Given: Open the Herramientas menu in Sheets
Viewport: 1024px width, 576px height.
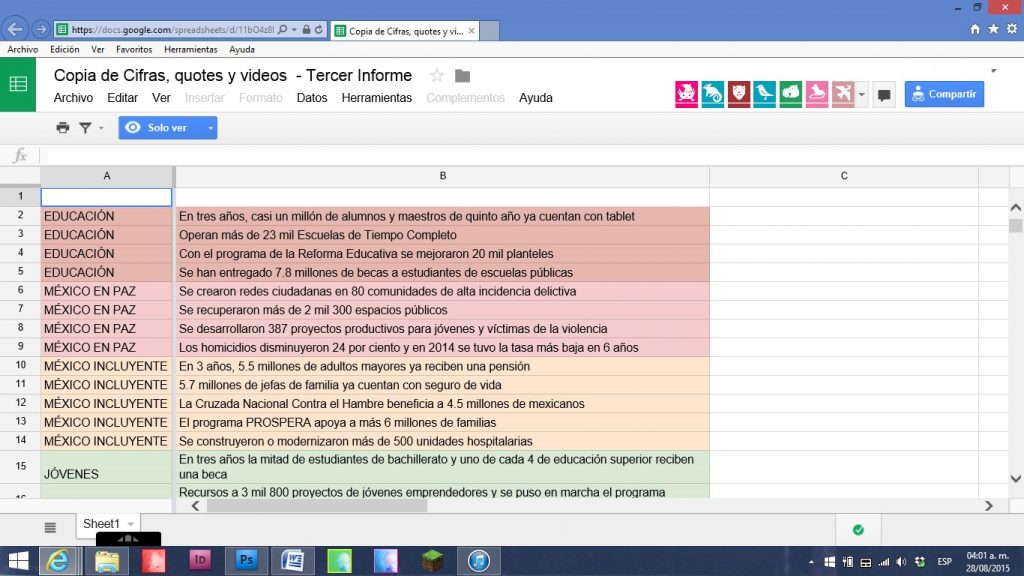Looking at the screenshot, I should pos(376,98).
